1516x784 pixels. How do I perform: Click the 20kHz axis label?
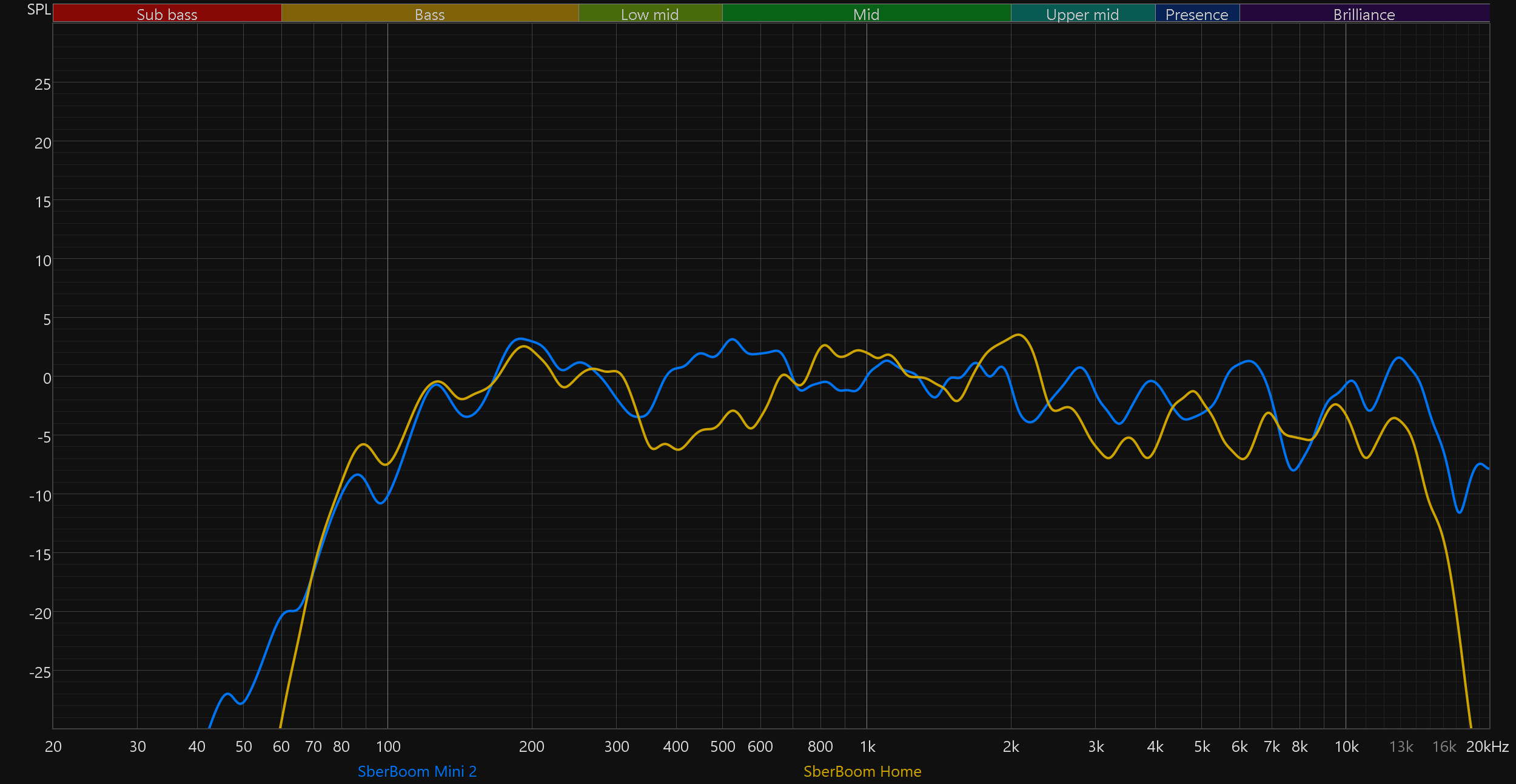pyautogui.click(x=1487, y=746)
